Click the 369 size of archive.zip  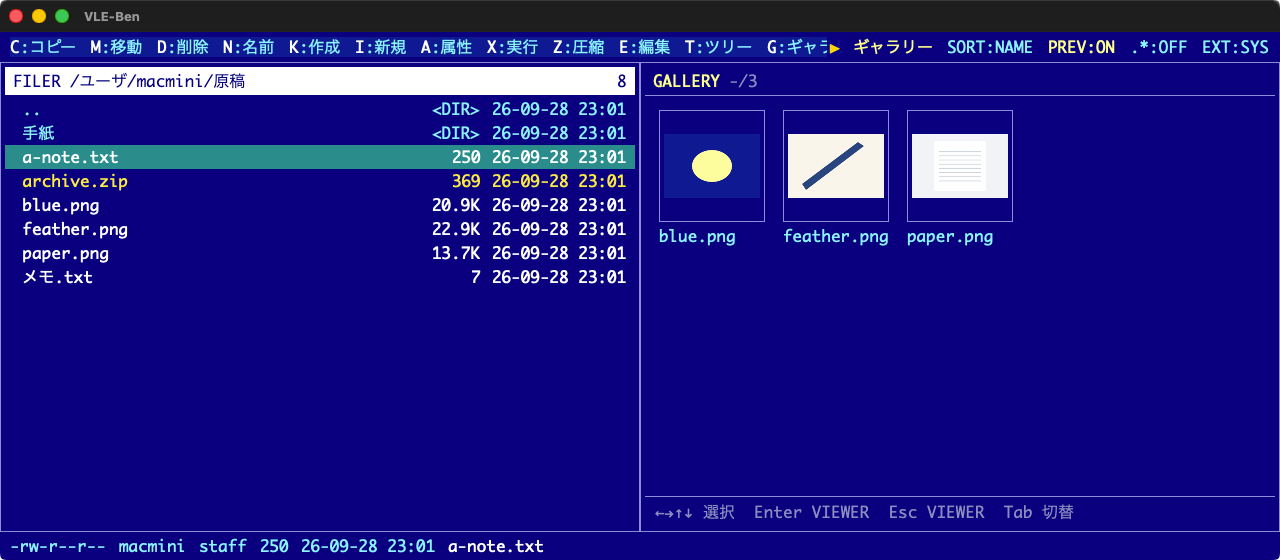(466, 181)
